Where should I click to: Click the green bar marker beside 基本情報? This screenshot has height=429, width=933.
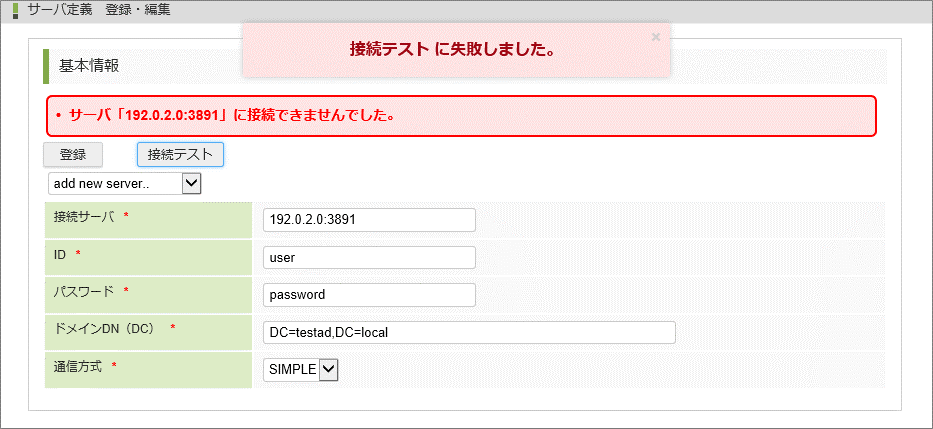[46, 66]
